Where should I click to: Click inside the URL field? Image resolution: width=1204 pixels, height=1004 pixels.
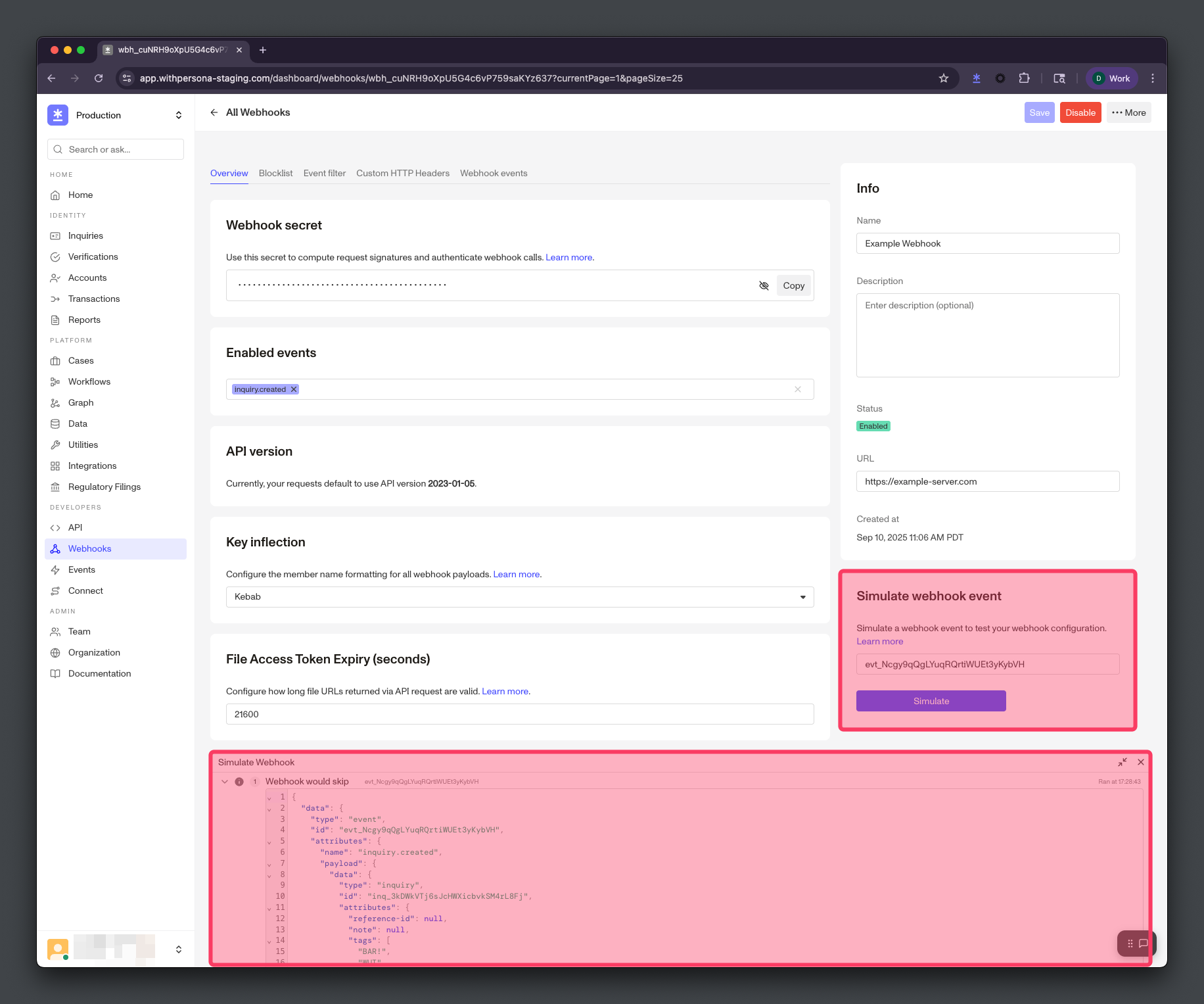click(x=987, y=481)
